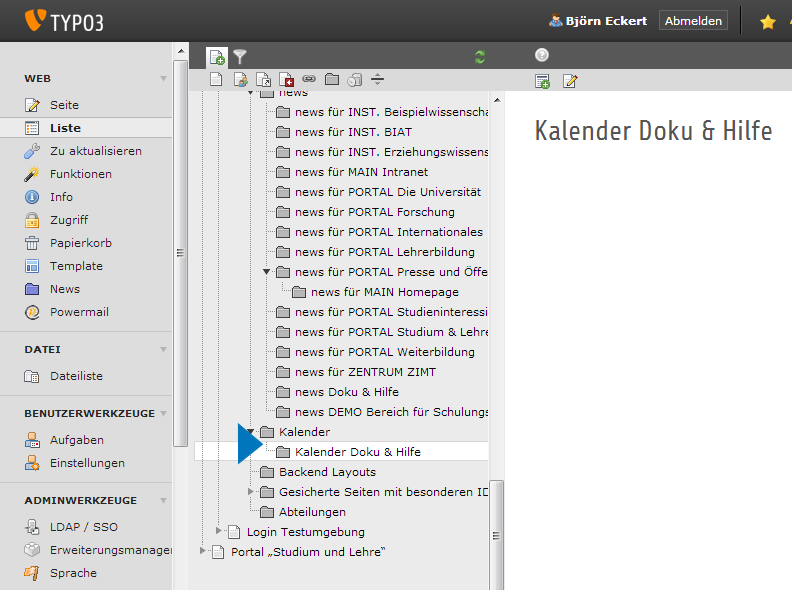Click the divider page type icon in toolbar
Viewport: 792px width, 590px height.
pyautogui.click(x=377, y=79)
